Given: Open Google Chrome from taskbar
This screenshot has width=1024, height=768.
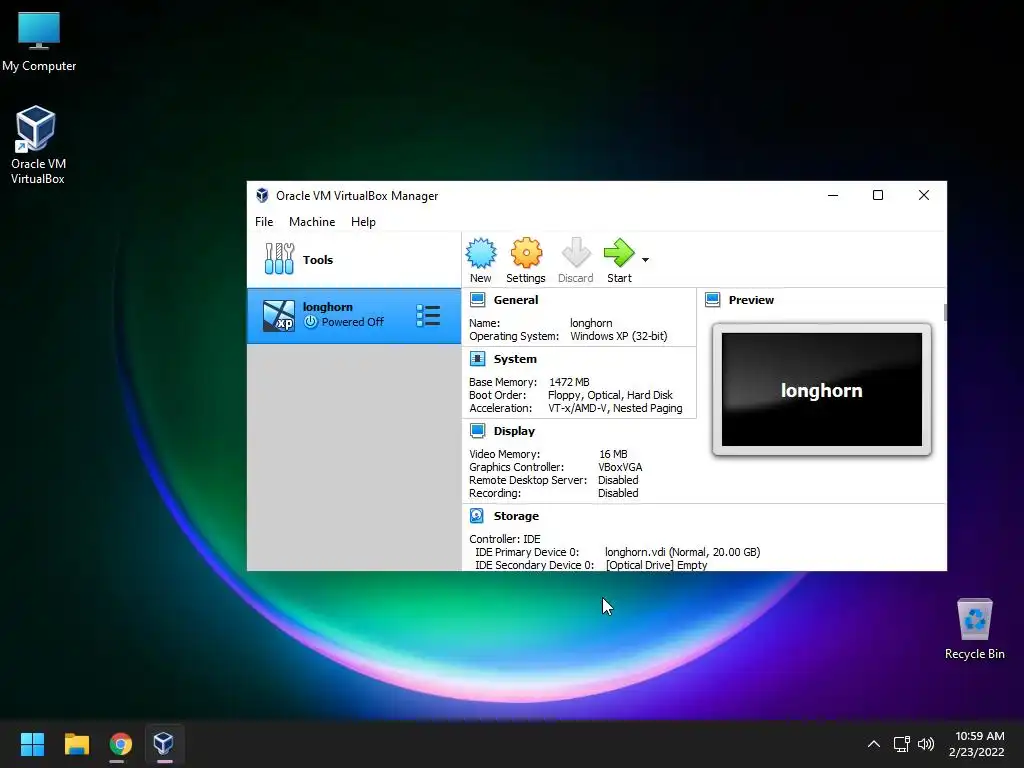Looking at the screenshot, I should click(120, 744).
